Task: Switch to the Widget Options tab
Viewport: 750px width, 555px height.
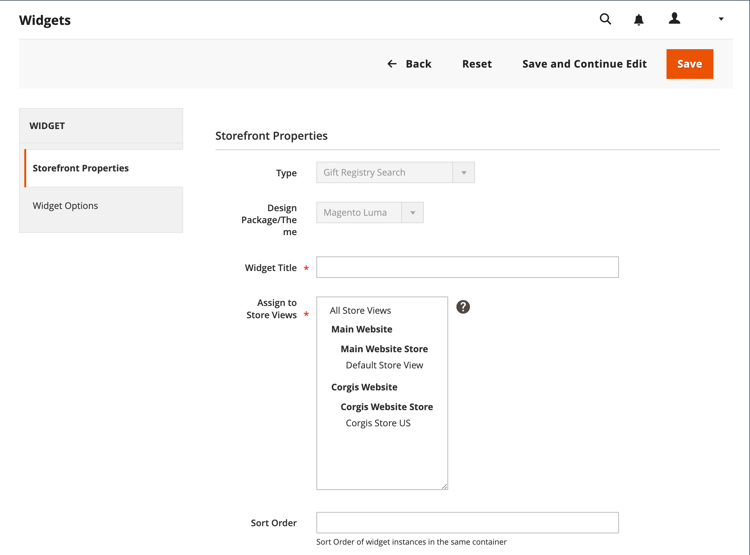Action: (101, 206)
